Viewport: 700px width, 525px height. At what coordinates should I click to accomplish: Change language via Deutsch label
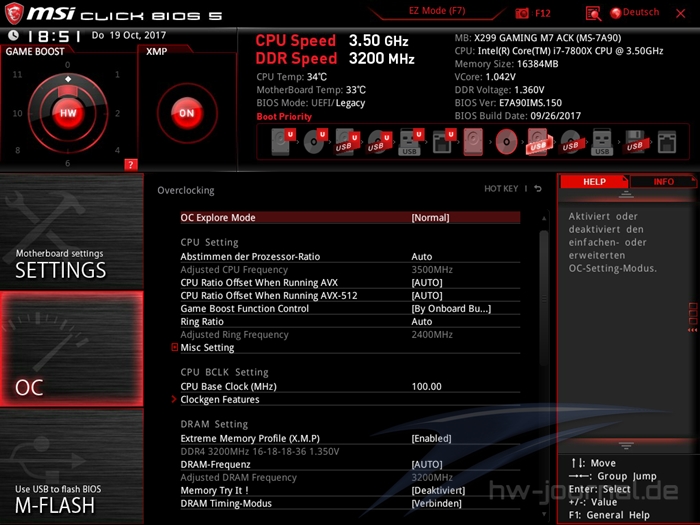[x=641, y=12]
